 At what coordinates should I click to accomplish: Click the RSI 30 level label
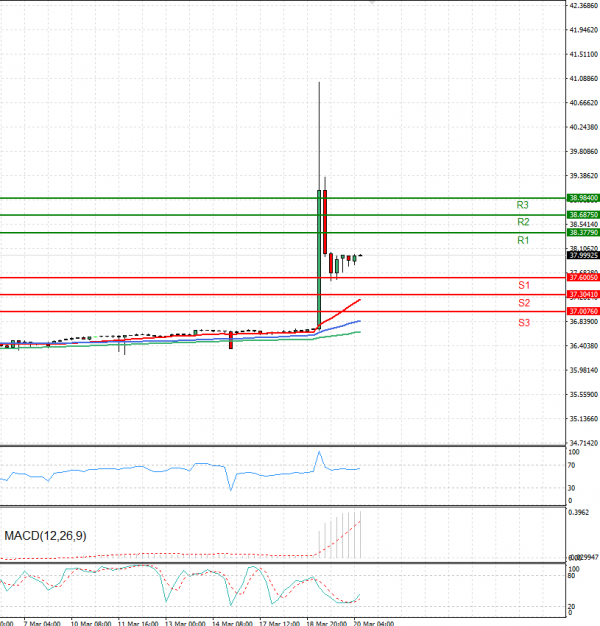[x=571, y=488]
